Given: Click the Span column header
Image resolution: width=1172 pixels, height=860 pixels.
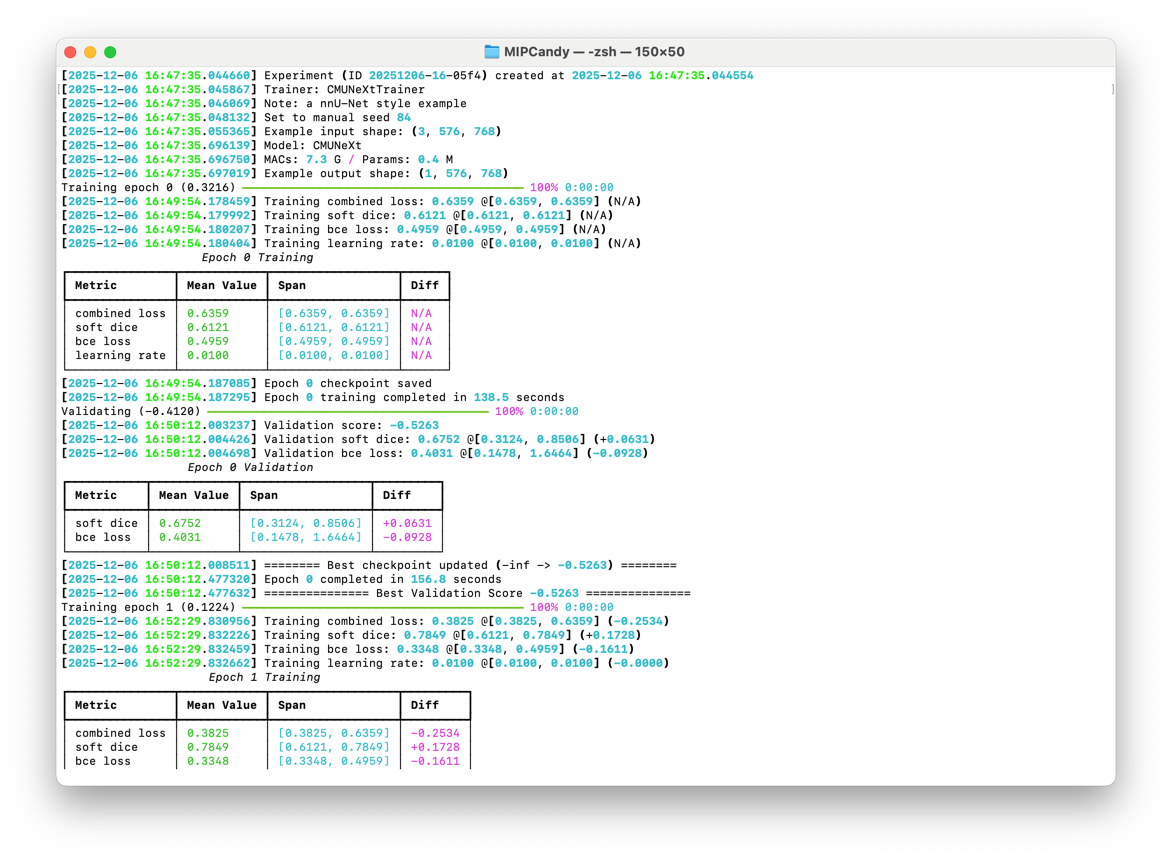Looking at the screenshot, I should (x=291, y=285).
